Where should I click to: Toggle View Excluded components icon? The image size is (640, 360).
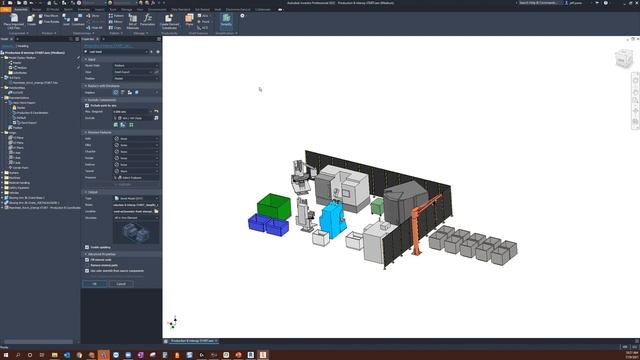click(x=123, y=125)
